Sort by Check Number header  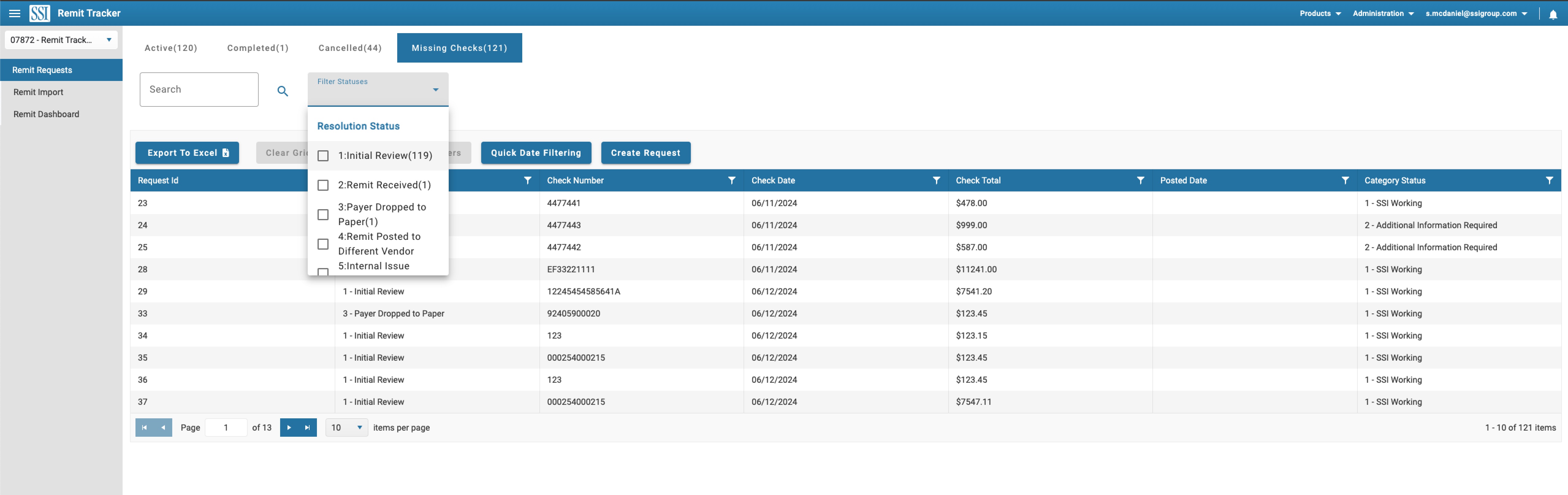pyautogui.click(x=575, y=180)
